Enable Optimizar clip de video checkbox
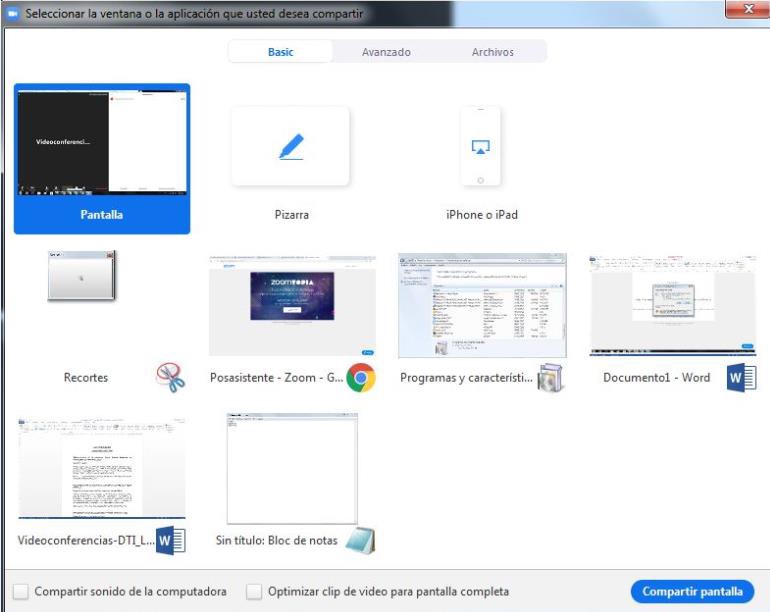Viewport: 770px width, 612px height. click(x=254, y=591)
